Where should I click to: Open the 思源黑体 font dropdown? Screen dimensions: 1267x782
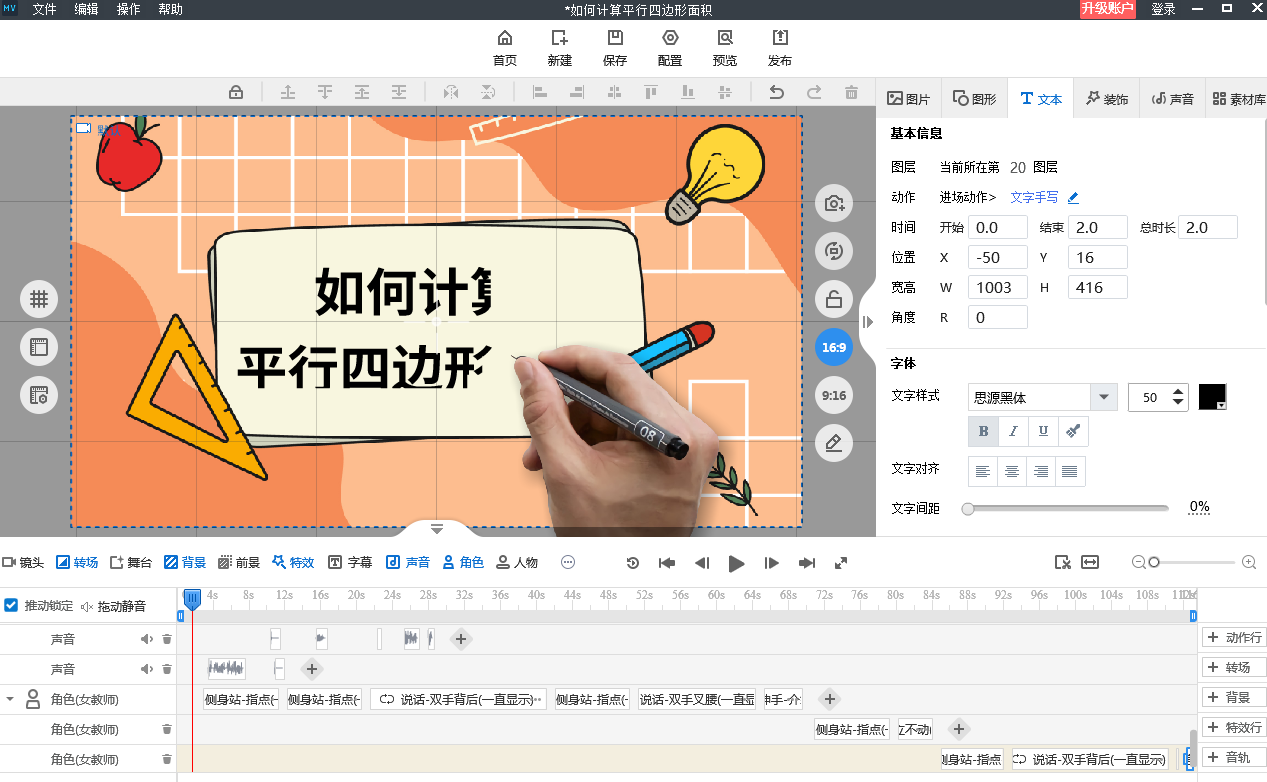coord(1103,397)
